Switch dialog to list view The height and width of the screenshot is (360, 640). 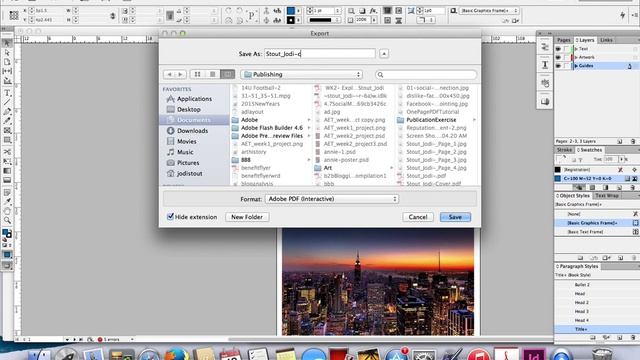click(x=213, y=74)
